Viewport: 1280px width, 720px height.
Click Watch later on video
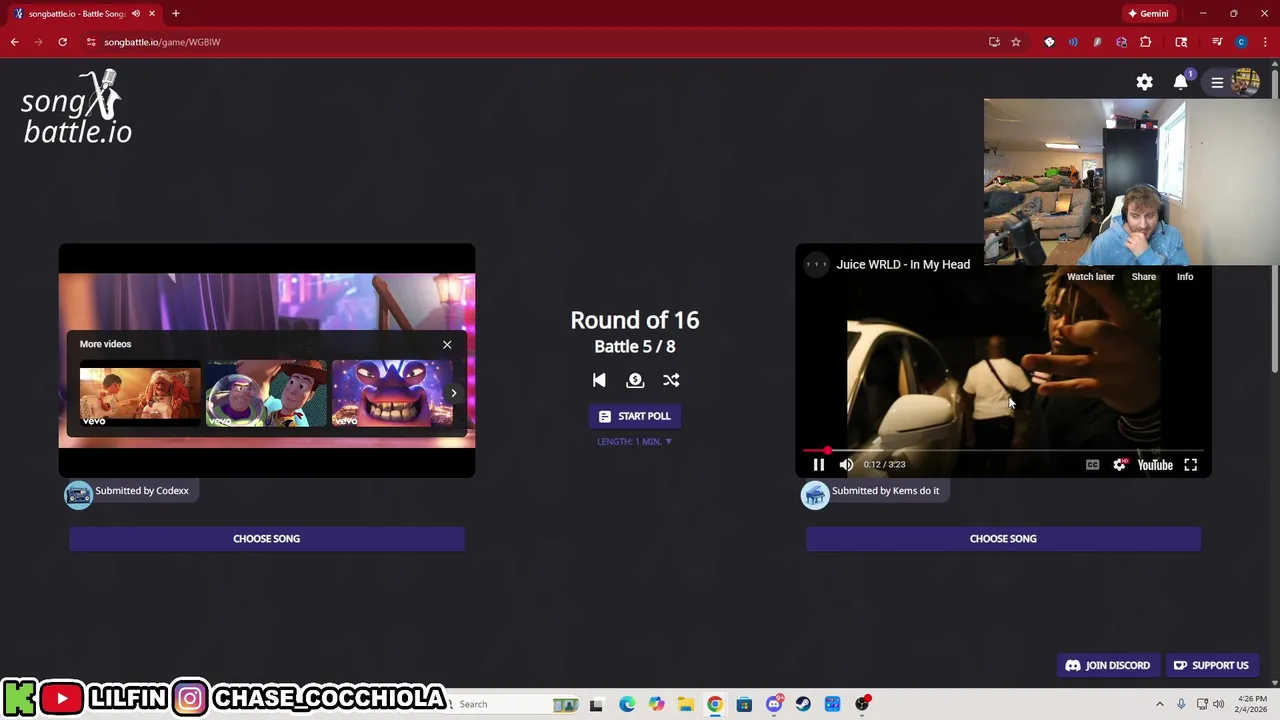[1090, 277]
